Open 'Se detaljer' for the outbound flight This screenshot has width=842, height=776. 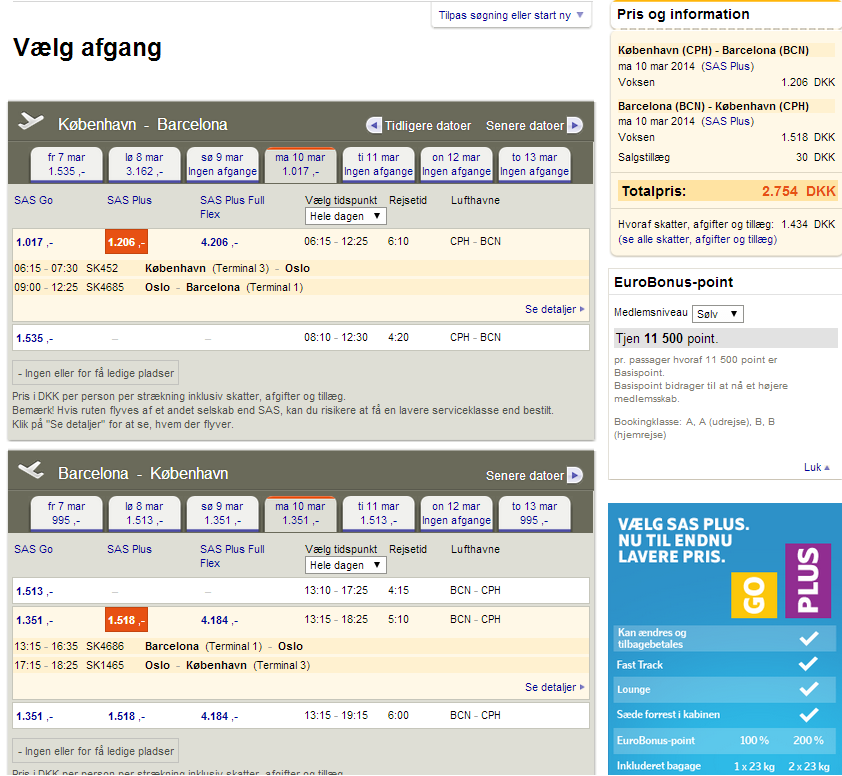pos(554,310)
